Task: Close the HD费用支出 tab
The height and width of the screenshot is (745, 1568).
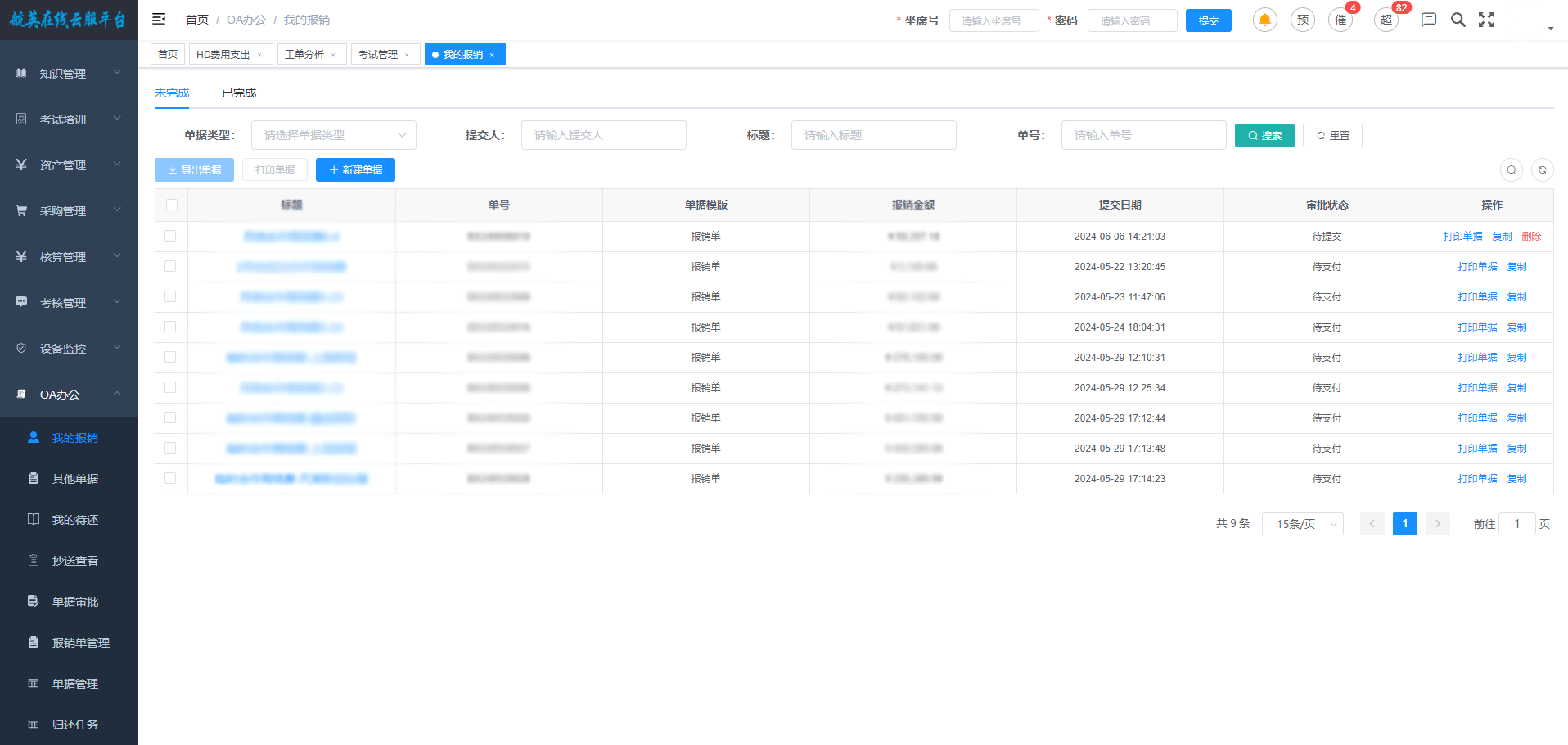Action: [259, 55]
